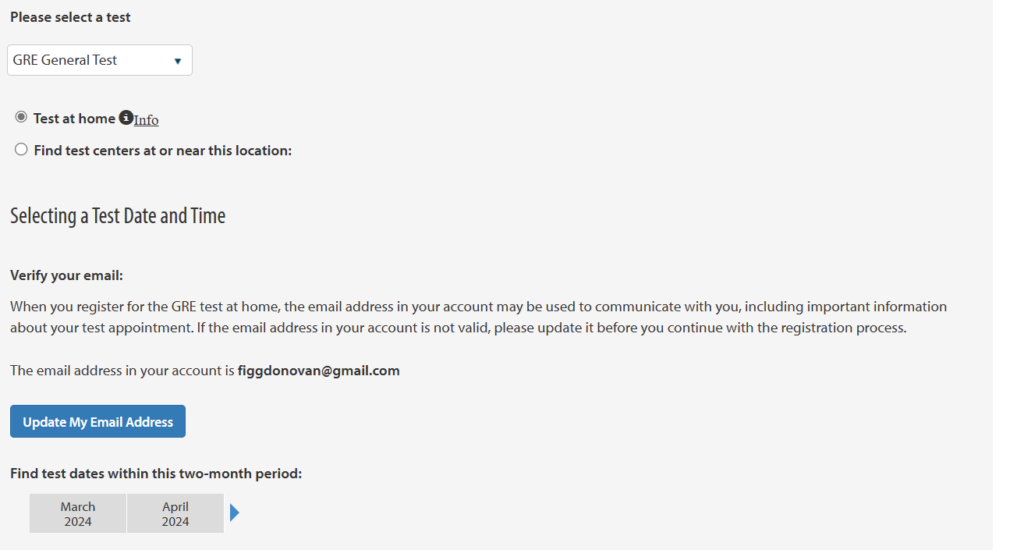This screenshot has height=550, width=1024.
Task: Click the Update My Email Address button
Action: click(x=98, y=421)
